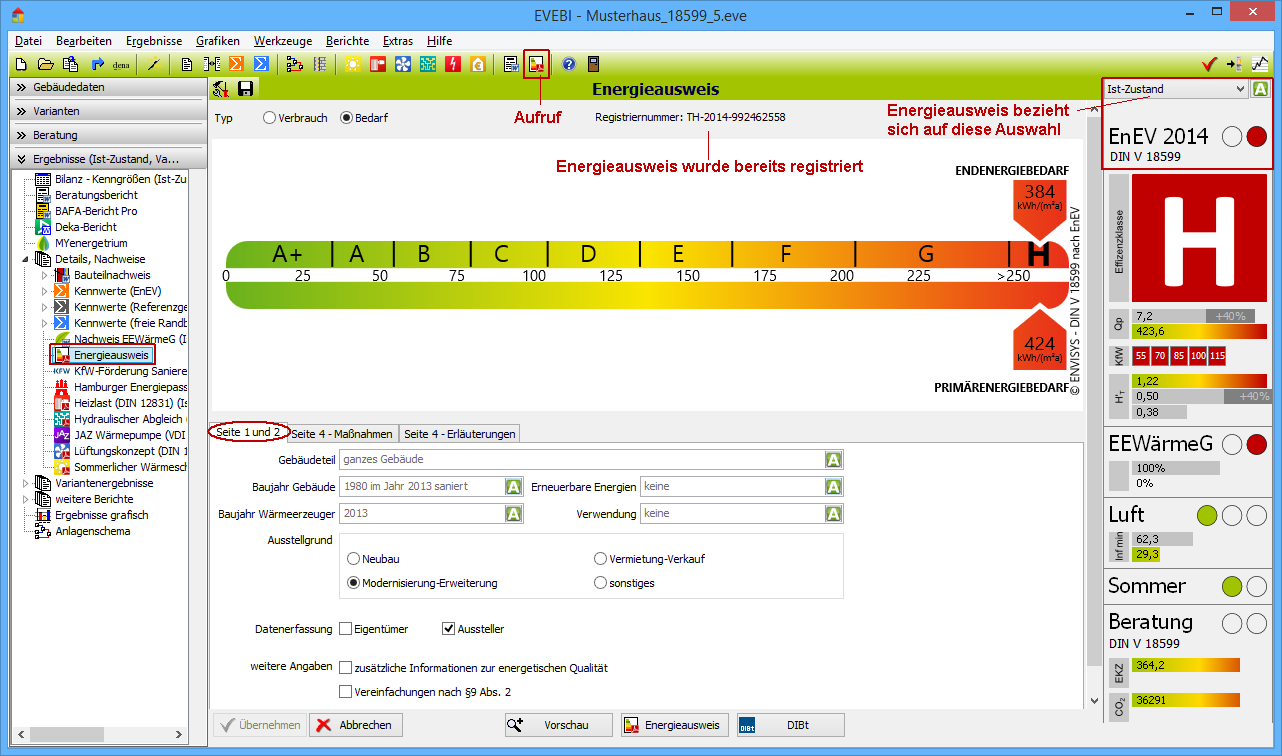Expand the Varianten panel
This screenshot has width=1282, height=756.
(x=106, y=111)
